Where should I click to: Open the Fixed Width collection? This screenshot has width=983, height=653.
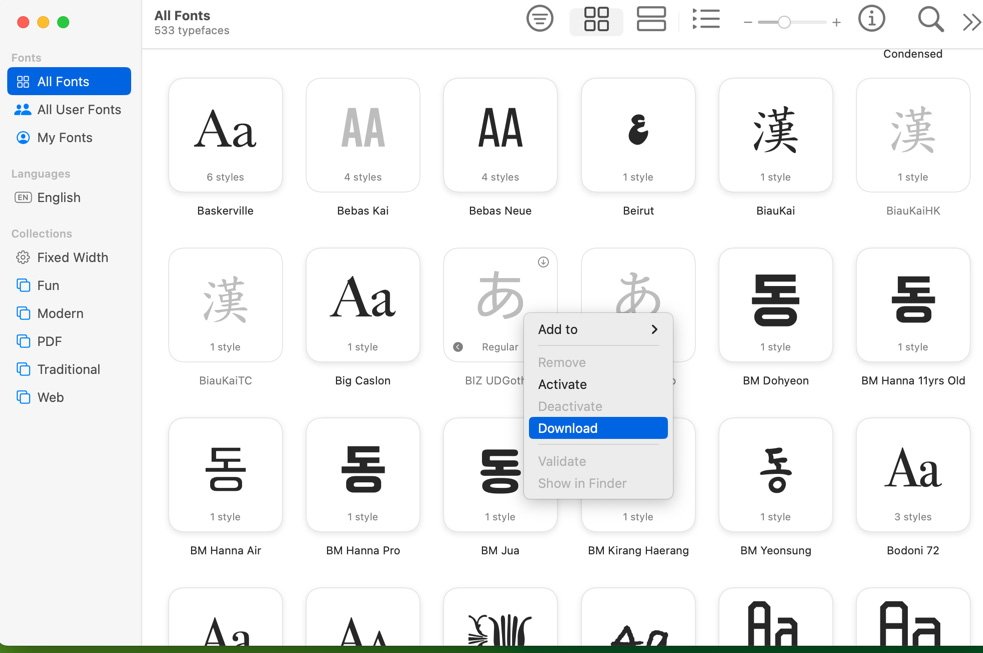tap(72, 257)
